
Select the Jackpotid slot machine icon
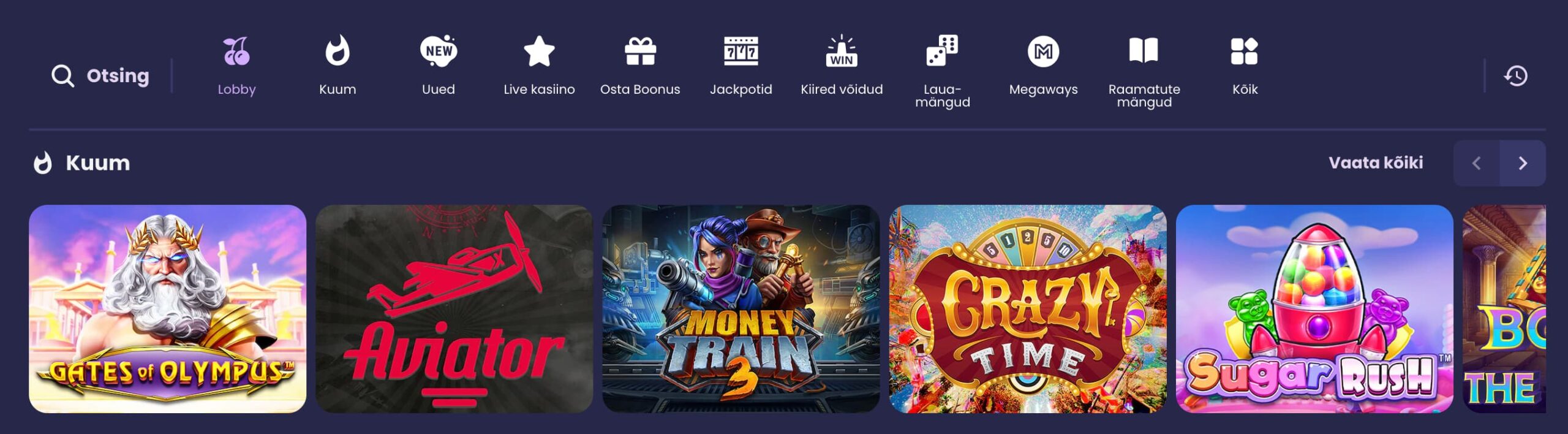click(x=741, y=51)
